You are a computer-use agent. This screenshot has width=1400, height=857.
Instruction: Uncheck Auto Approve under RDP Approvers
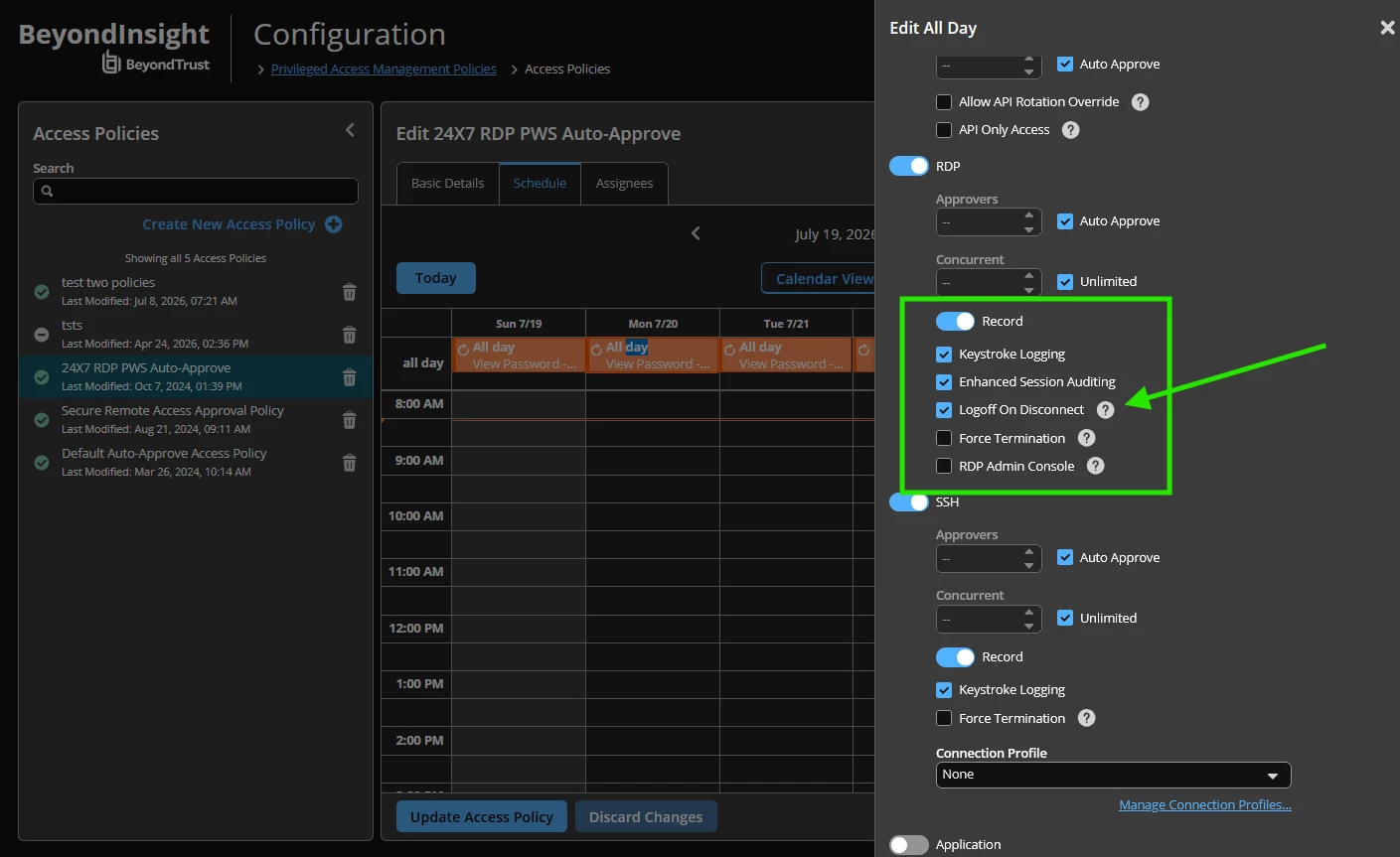(1065, 221)
